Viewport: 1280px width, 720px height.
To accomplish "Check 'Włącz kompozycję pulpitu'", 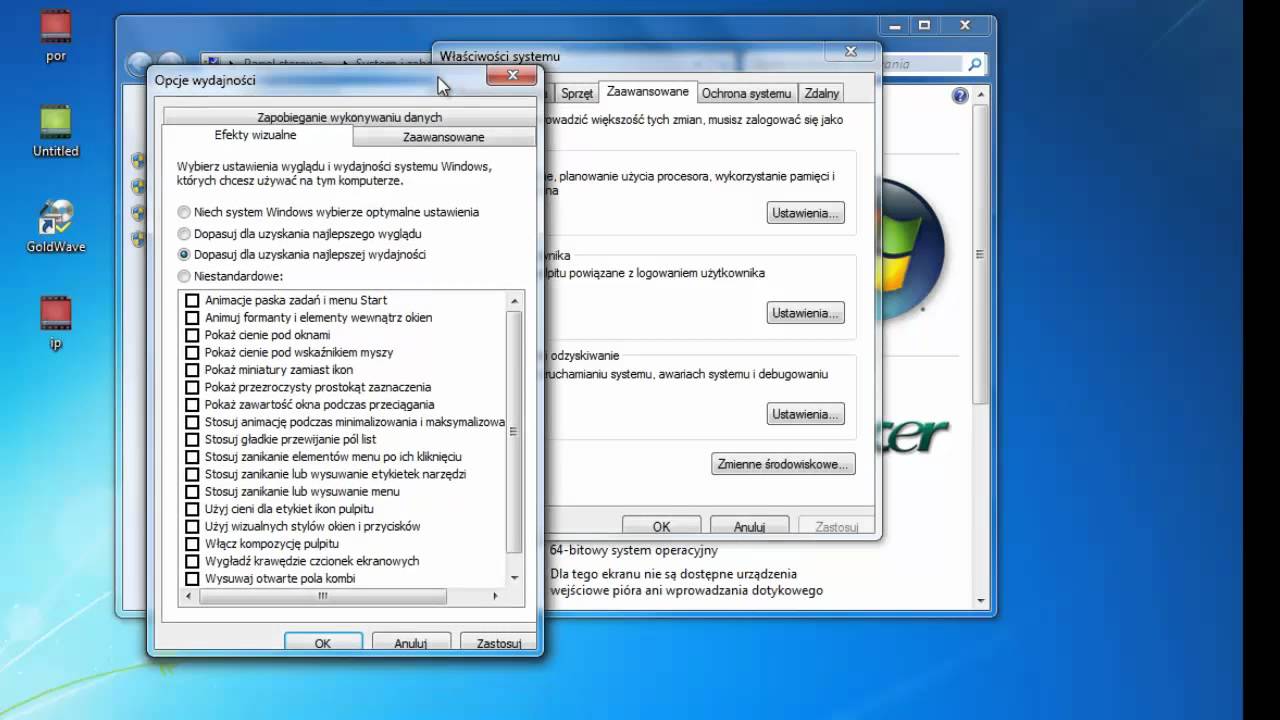I will pyautogui.click(x=192, y=544).
